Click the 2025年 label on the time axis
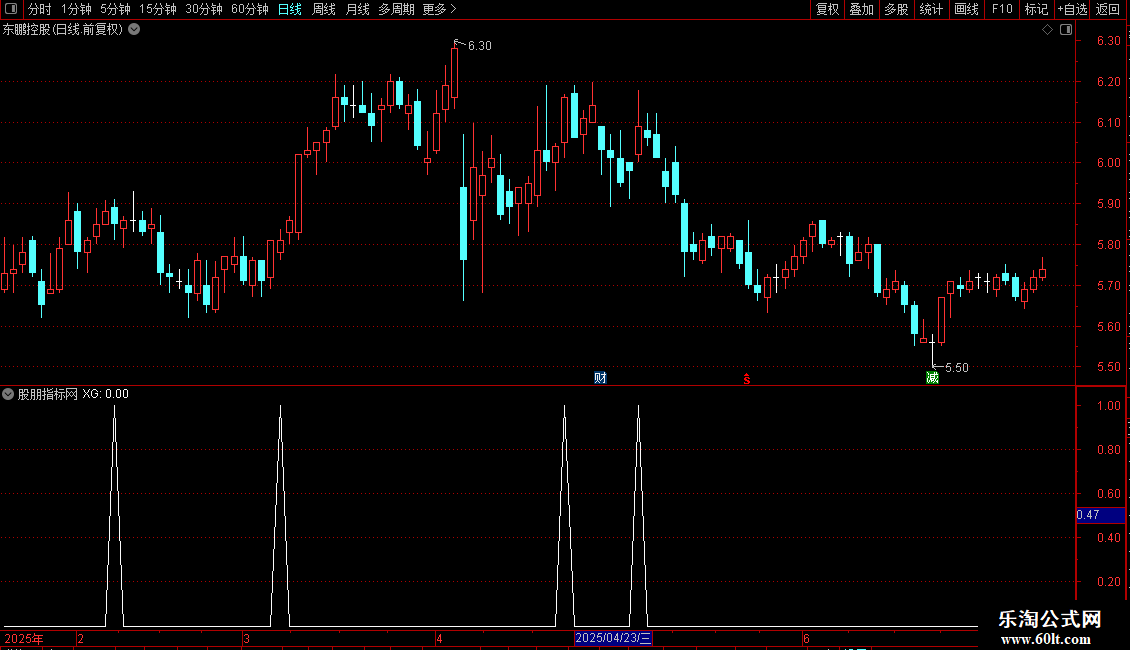The image size is (1130, 650). pyautogui.click(x=24, y=638)
